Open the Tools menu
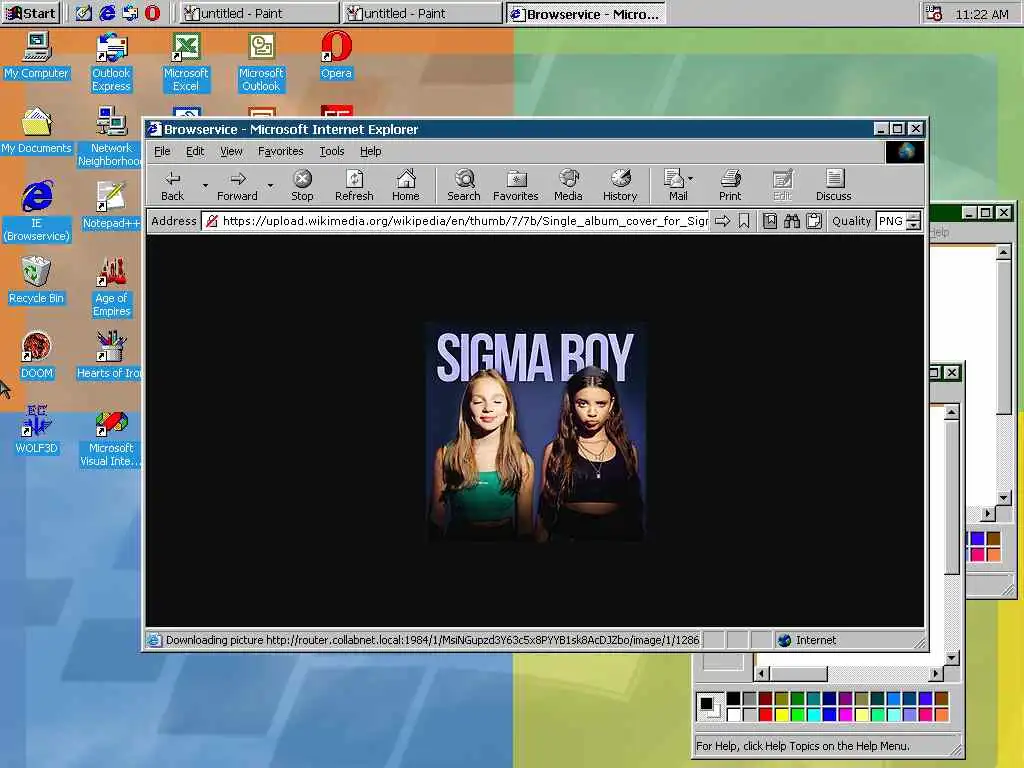1024x768 pixels. pyautogui.click(x=332, y=152)
